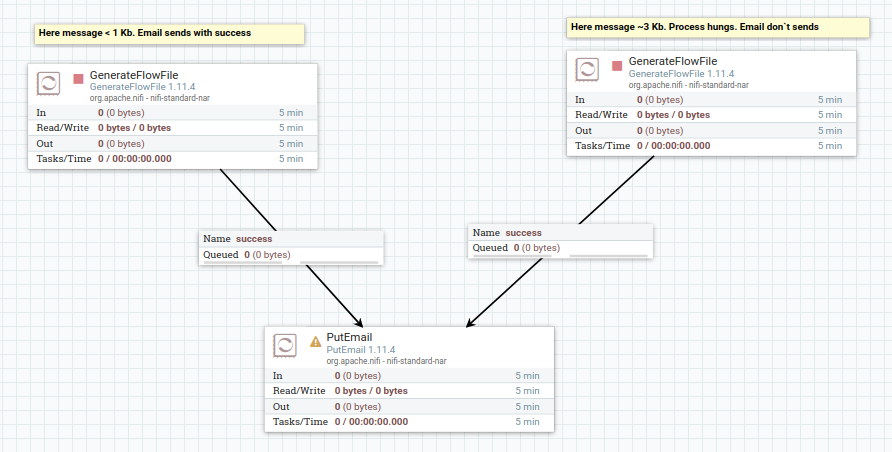The width and height of the screenshot is (892, 452).
Task: Click arrowhead of left connection into PutEmail
Action: click(358, 321)
